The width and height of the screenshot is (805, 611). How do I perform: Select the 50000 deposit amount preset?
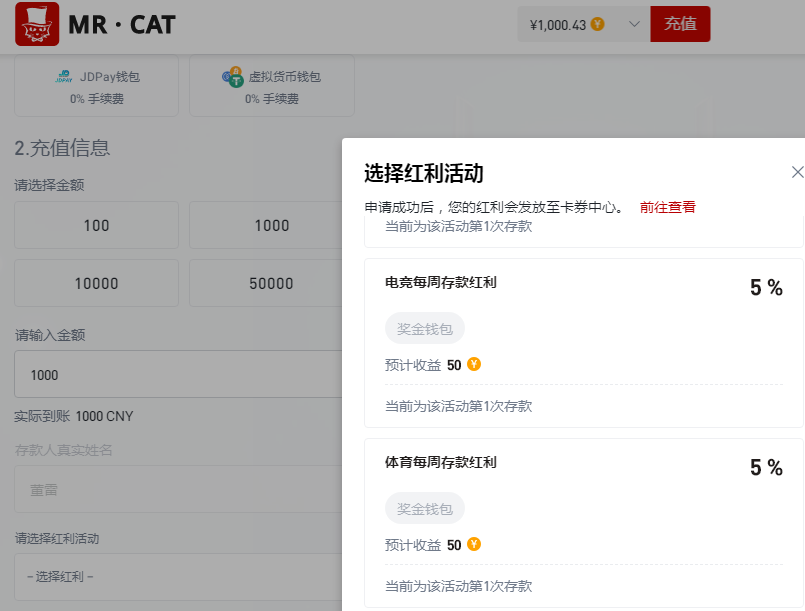(272, 283)
